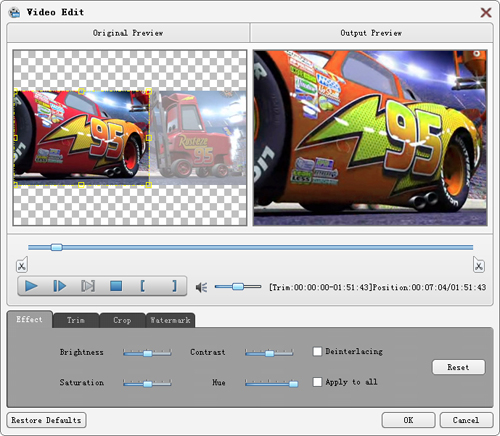The height and width of the screenshot is (436, 500).
Task: Click the Original Preview header
Action: pyautogui.click(x=128, y=33)
